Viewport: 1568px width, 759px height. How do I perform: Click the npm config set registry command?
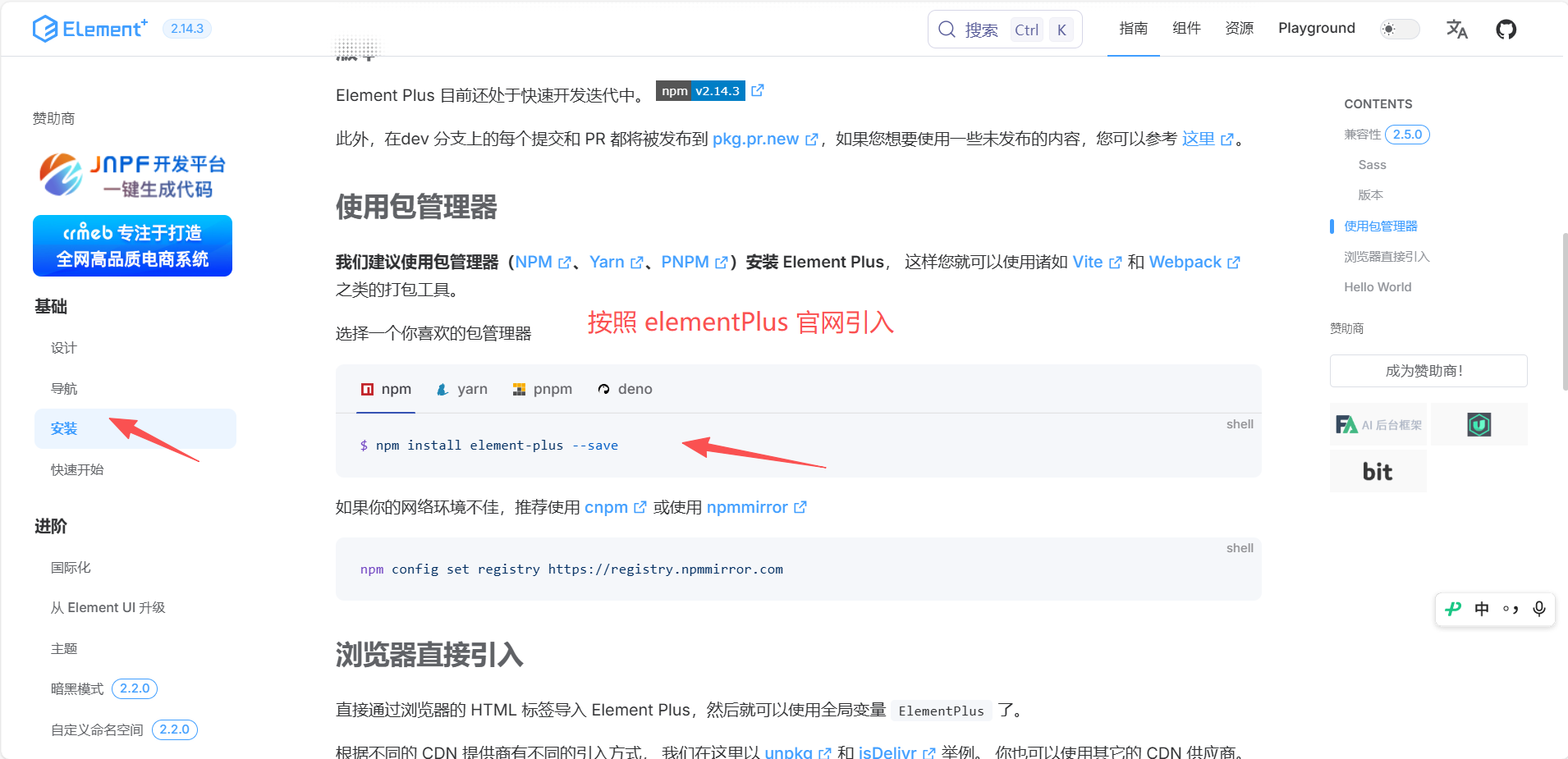click(x=571, y=569)
